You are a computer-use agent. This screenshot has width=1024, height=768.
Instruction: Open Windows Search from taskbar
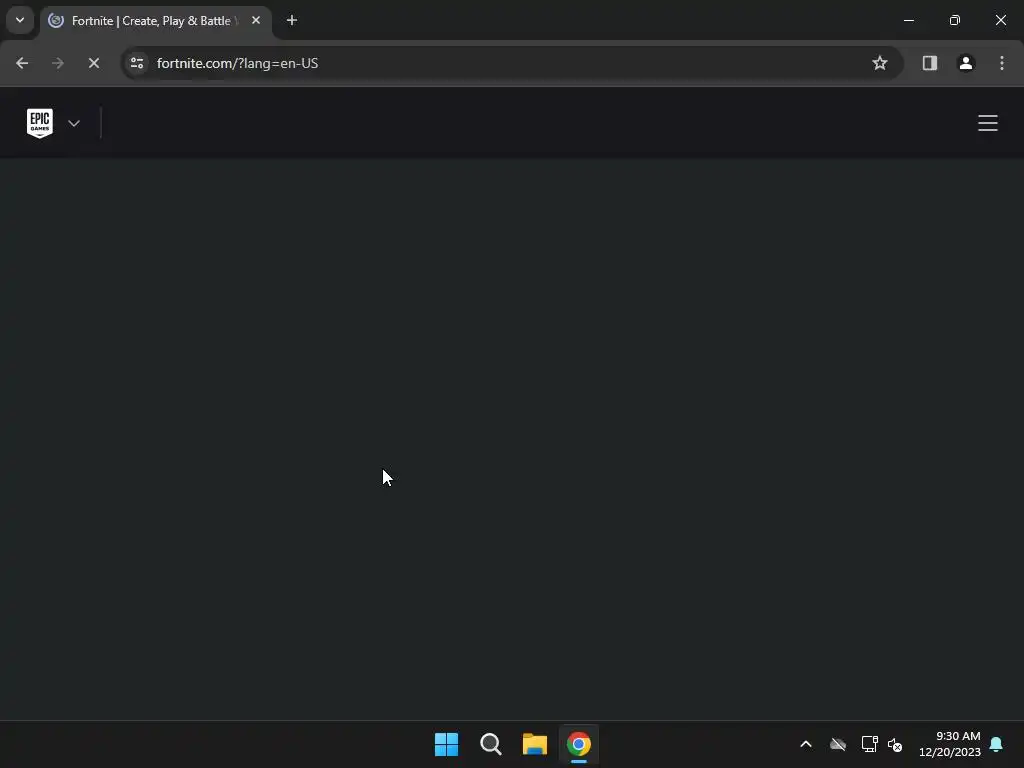pos(490,744)
